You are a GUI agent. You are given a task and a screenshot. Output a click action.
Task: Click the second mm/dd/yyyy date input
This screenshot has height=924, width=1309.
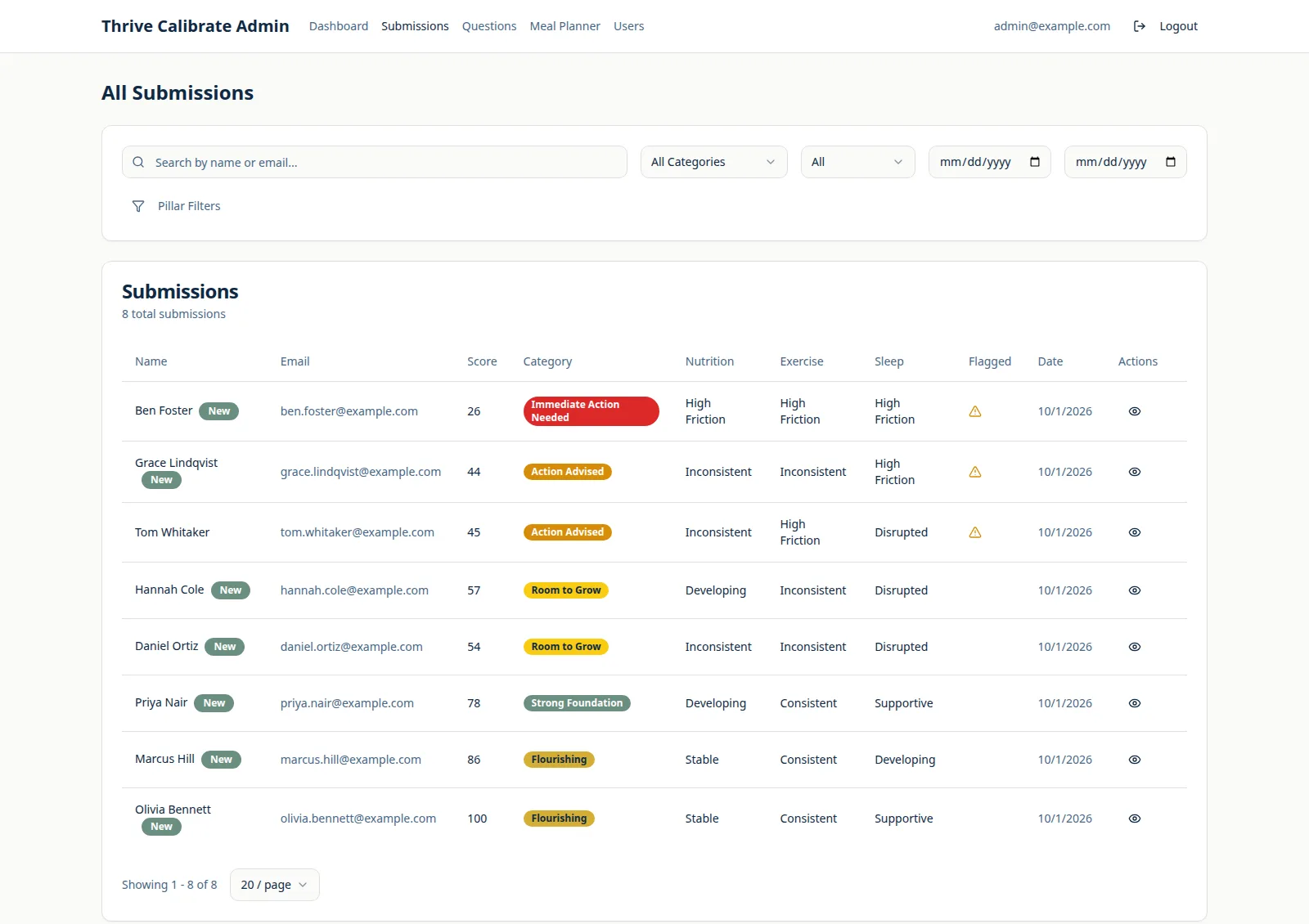pos(1126,162)
